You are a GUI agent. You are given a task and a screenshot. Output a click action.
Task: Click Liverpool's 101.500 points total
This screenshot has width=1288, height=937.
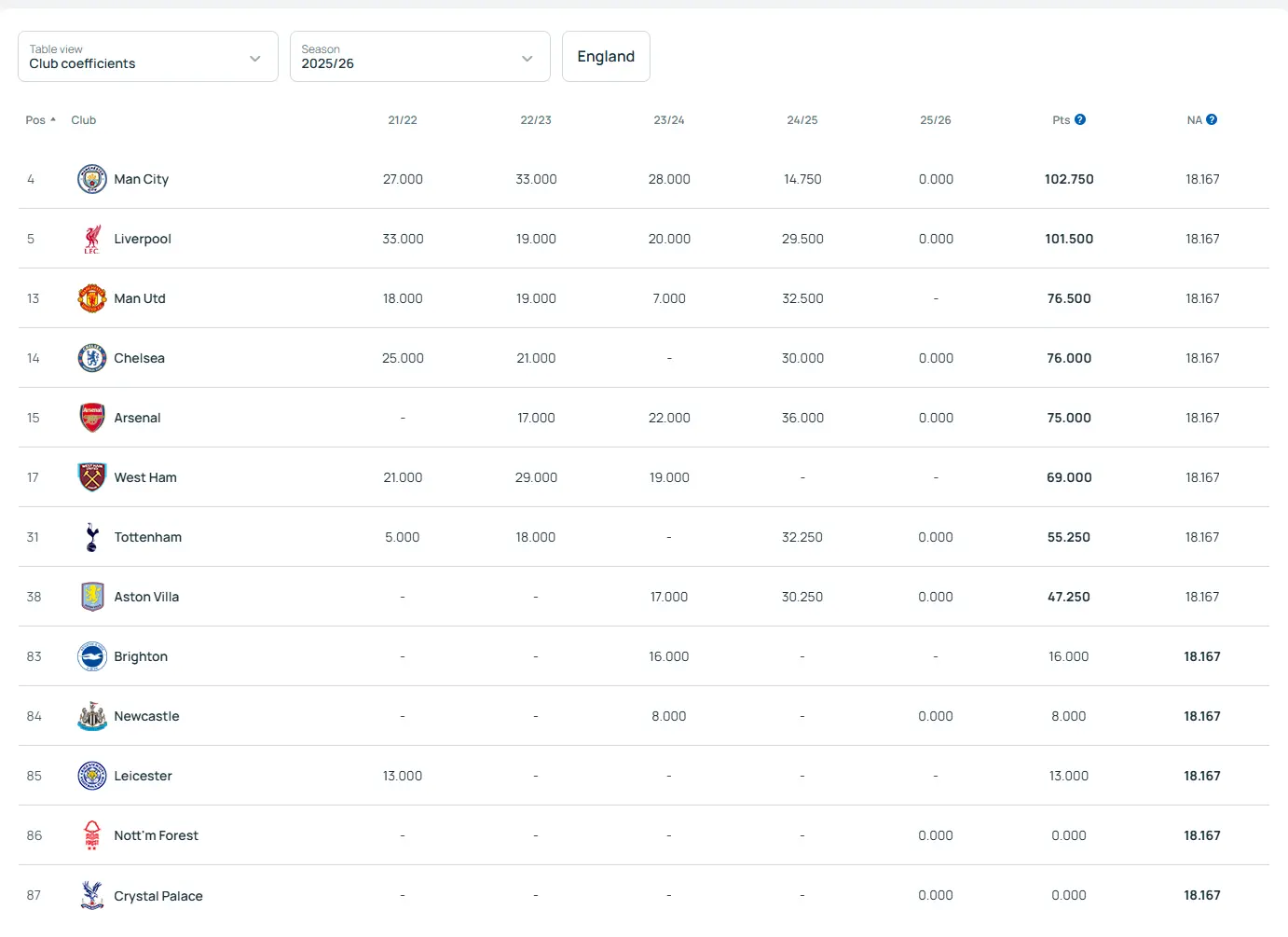[x=1069, y=239]
